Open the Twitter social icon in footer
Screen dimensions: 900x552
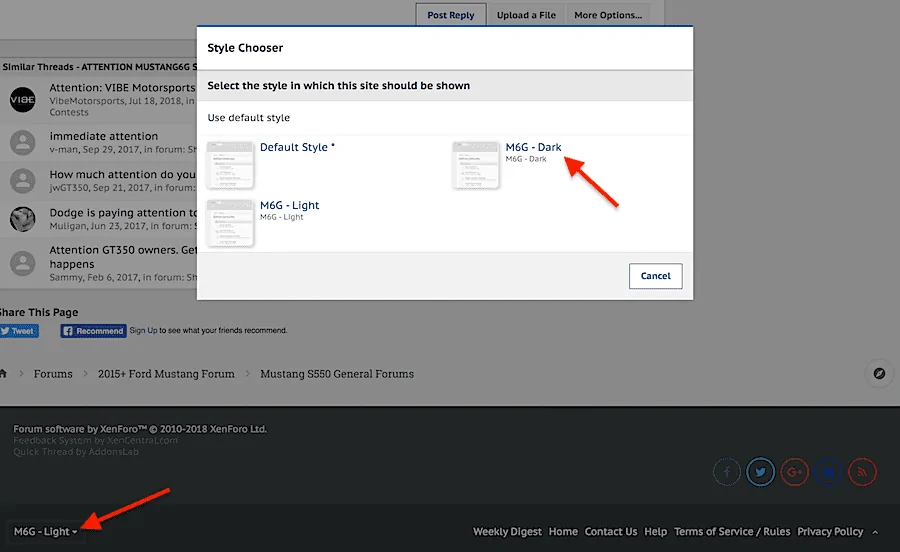pos(761,472)
